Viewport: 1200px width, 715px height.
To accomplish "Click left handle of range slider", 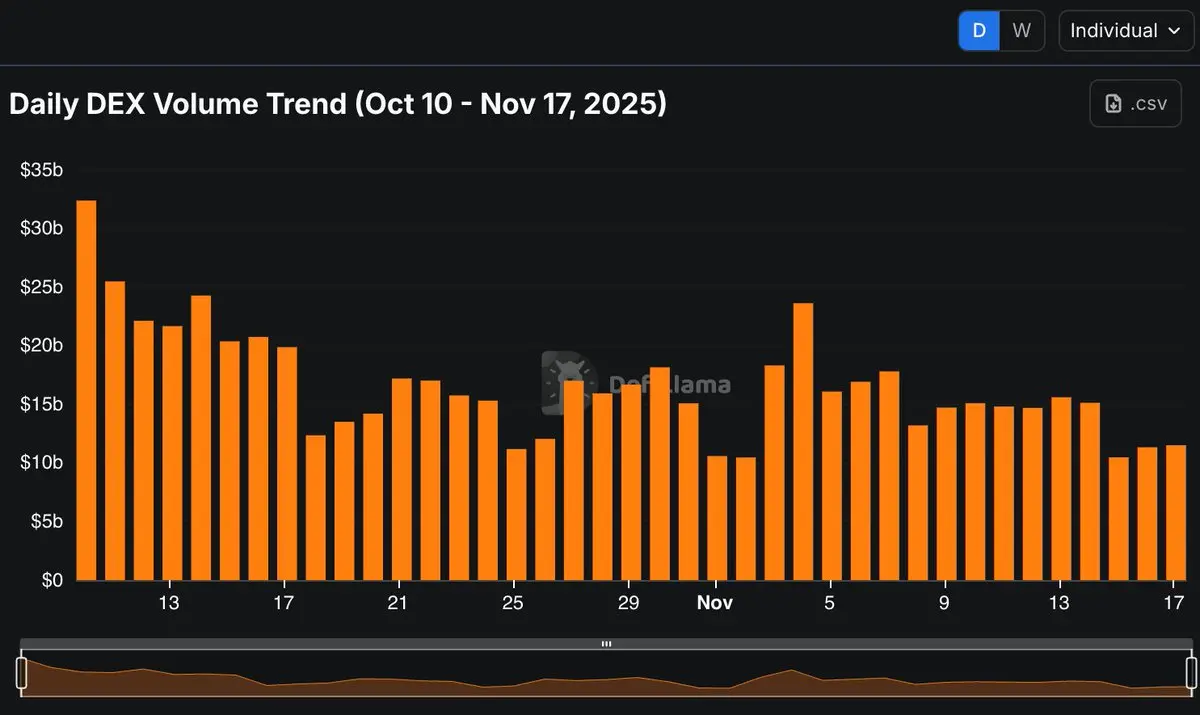I will coord(22,673).
